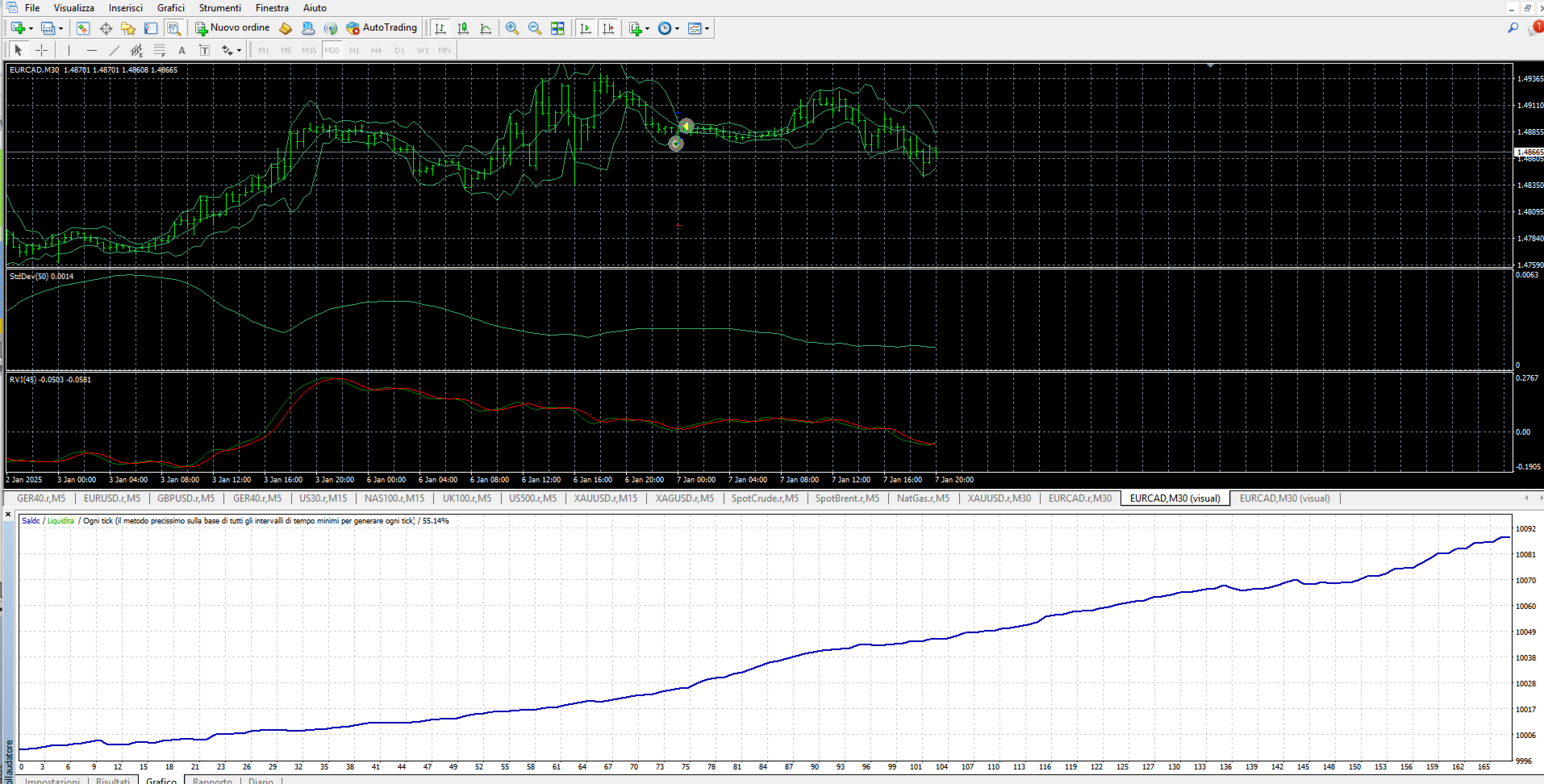Open the Strumenti menu
Image resolution: width=1544 pixels, height=784 pixels.
219,8
